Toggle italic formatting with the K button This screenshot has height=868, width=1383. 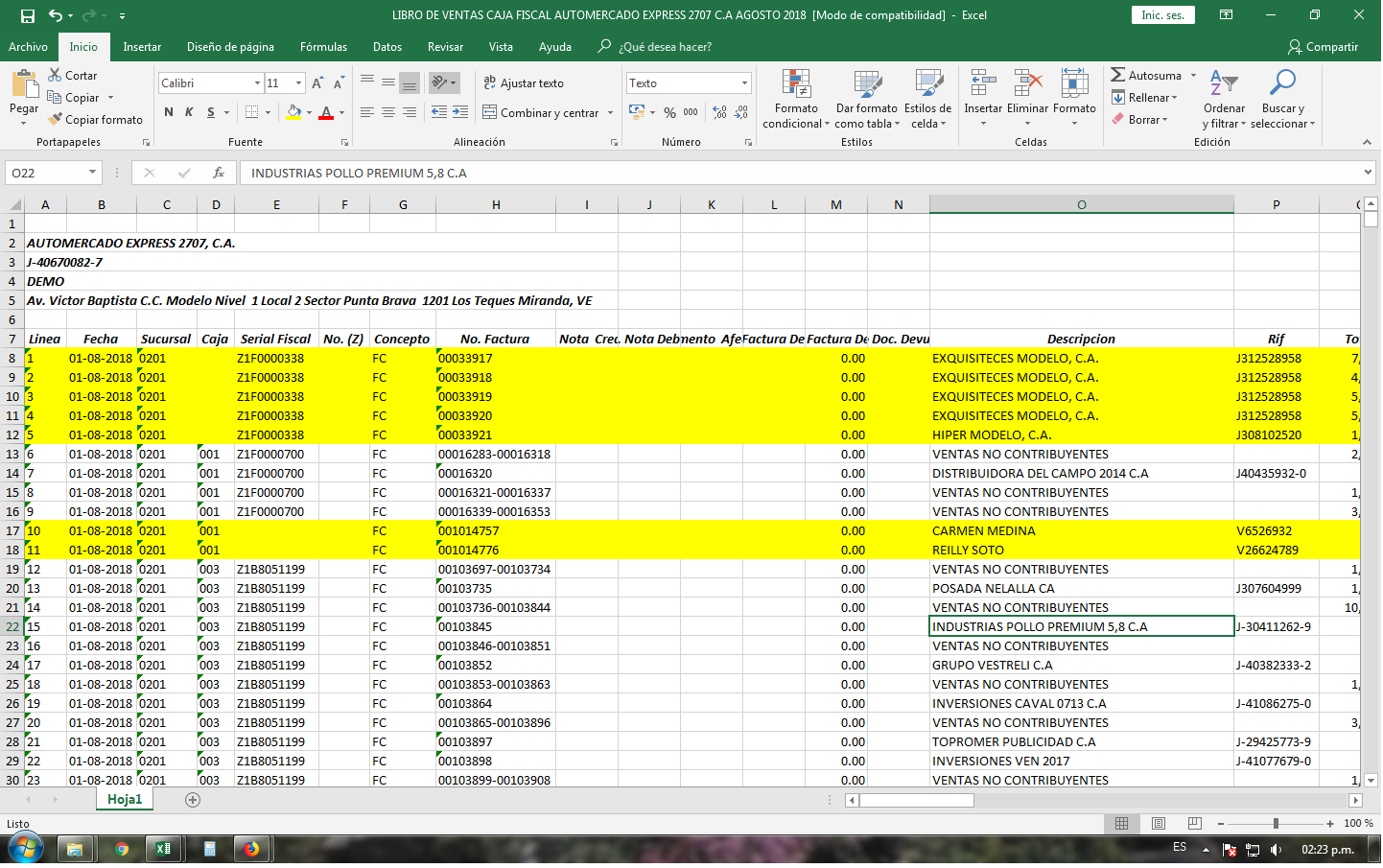tap(189, 113)
